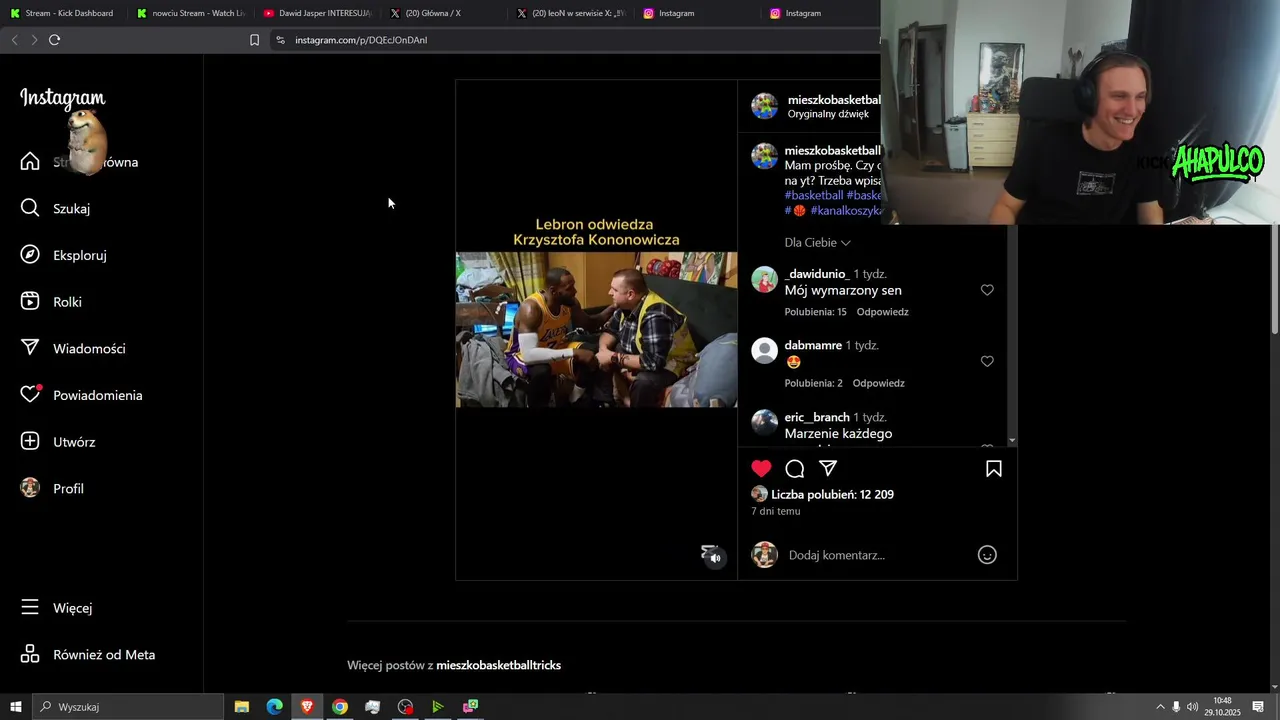
Task: Reply to dabmamre's comment via Odpowiedz
Action: click(x=878, y=383)
